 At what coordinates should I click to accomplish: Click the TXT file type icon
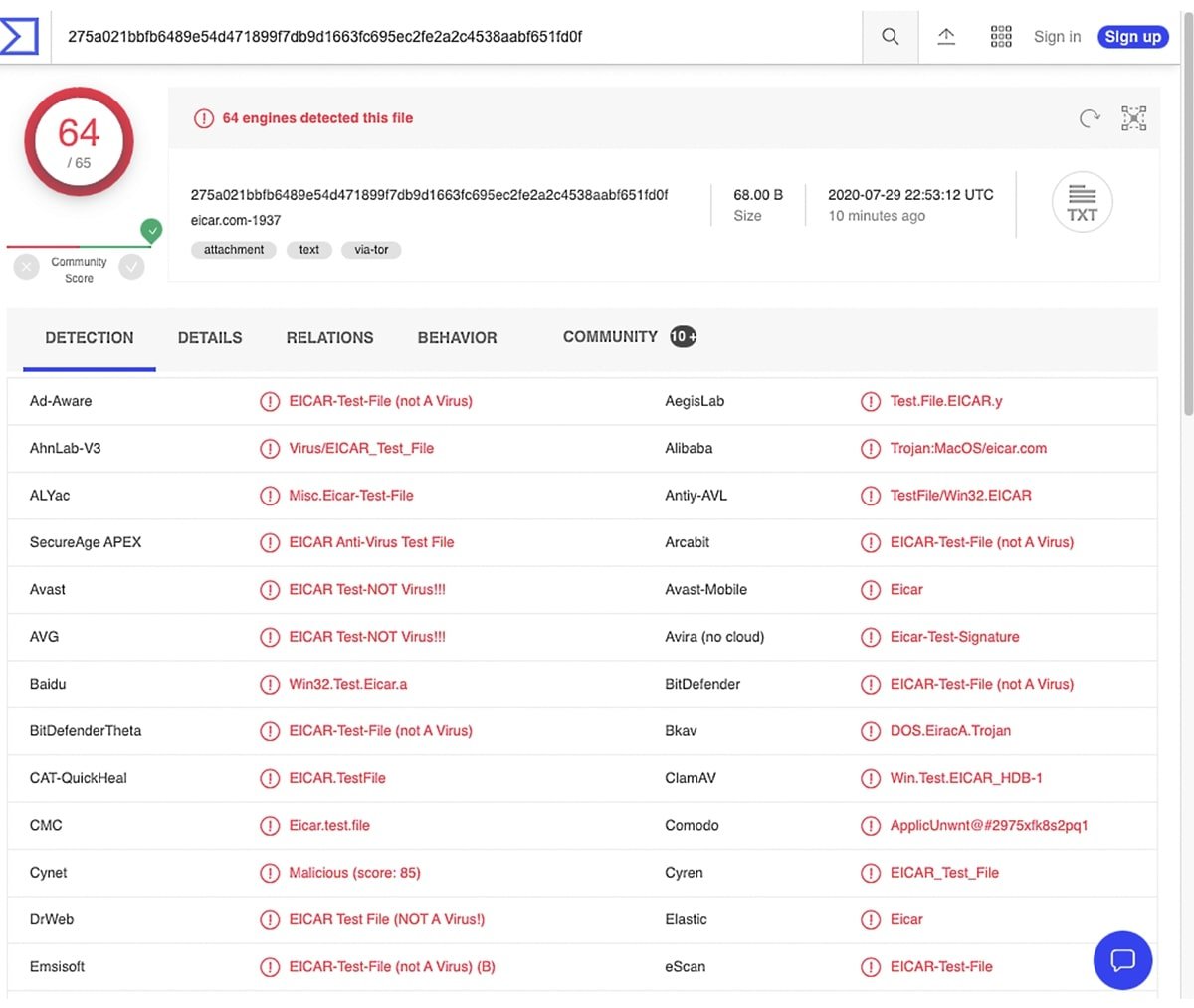1082,203
